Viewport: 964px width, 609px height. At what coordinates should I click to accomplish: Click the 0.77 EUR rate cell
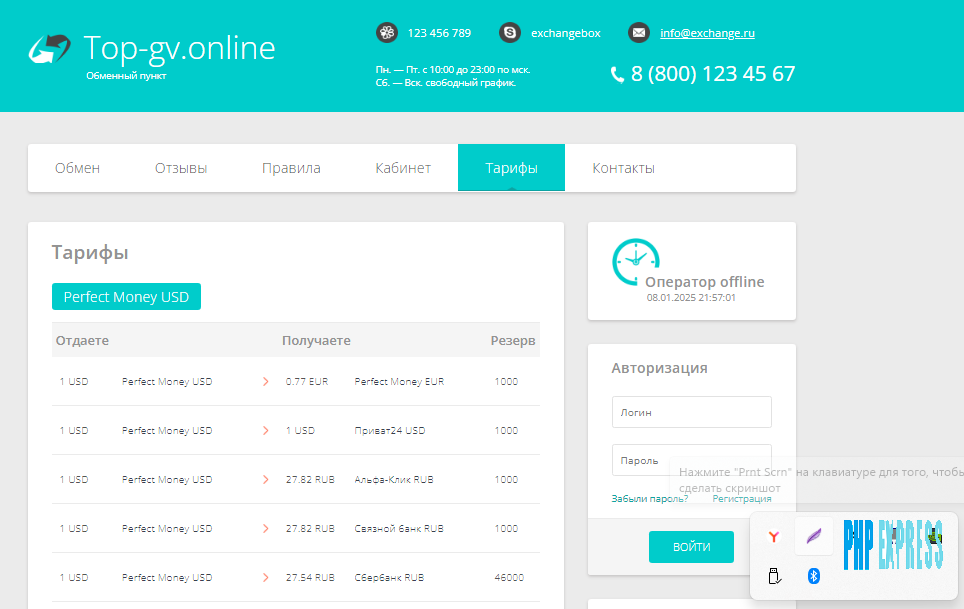[x=307, y=382]
